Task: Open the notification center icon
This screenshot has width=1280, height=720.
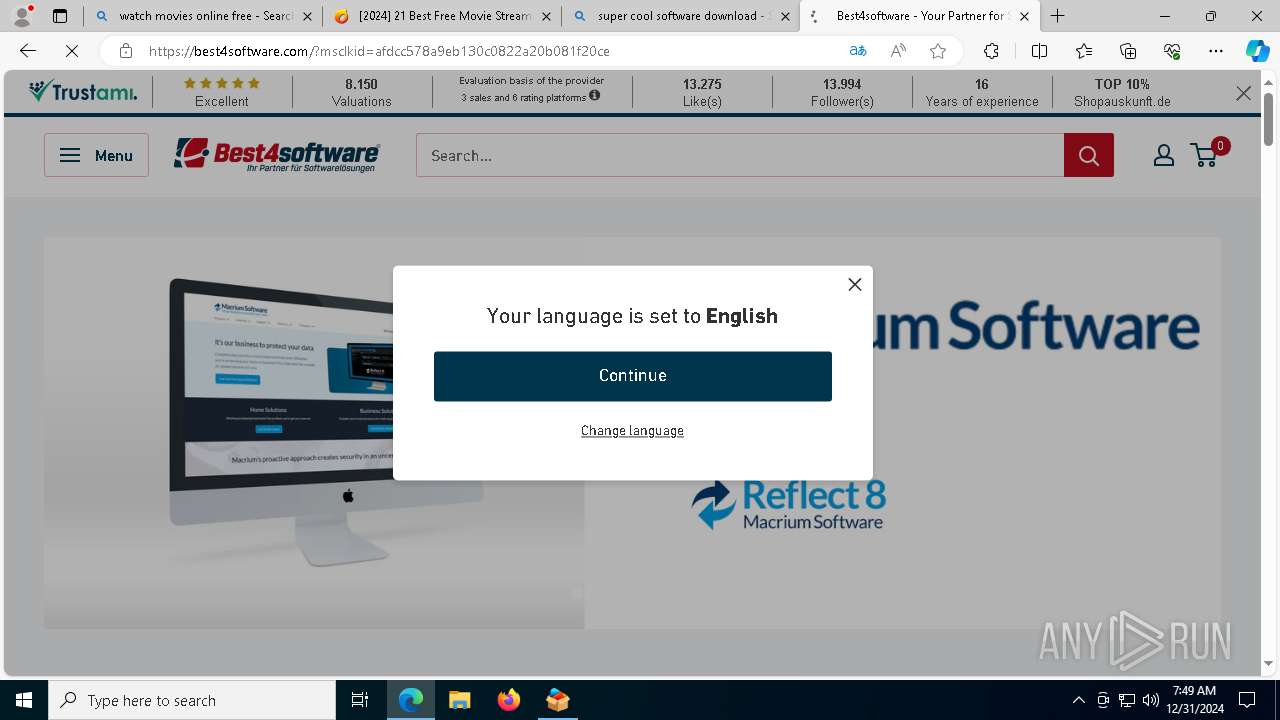Action: (x=1247, y=700)
